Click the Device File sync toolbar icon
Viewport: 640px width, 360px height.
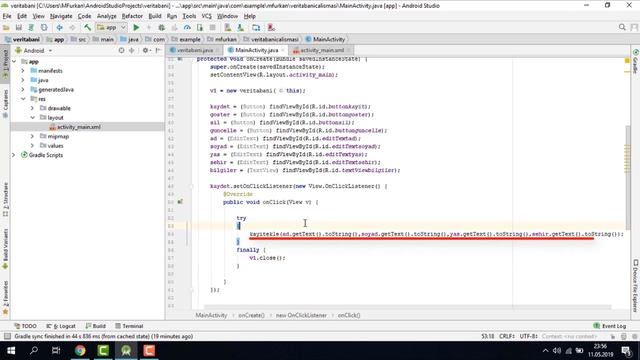(x=256, y=28)
